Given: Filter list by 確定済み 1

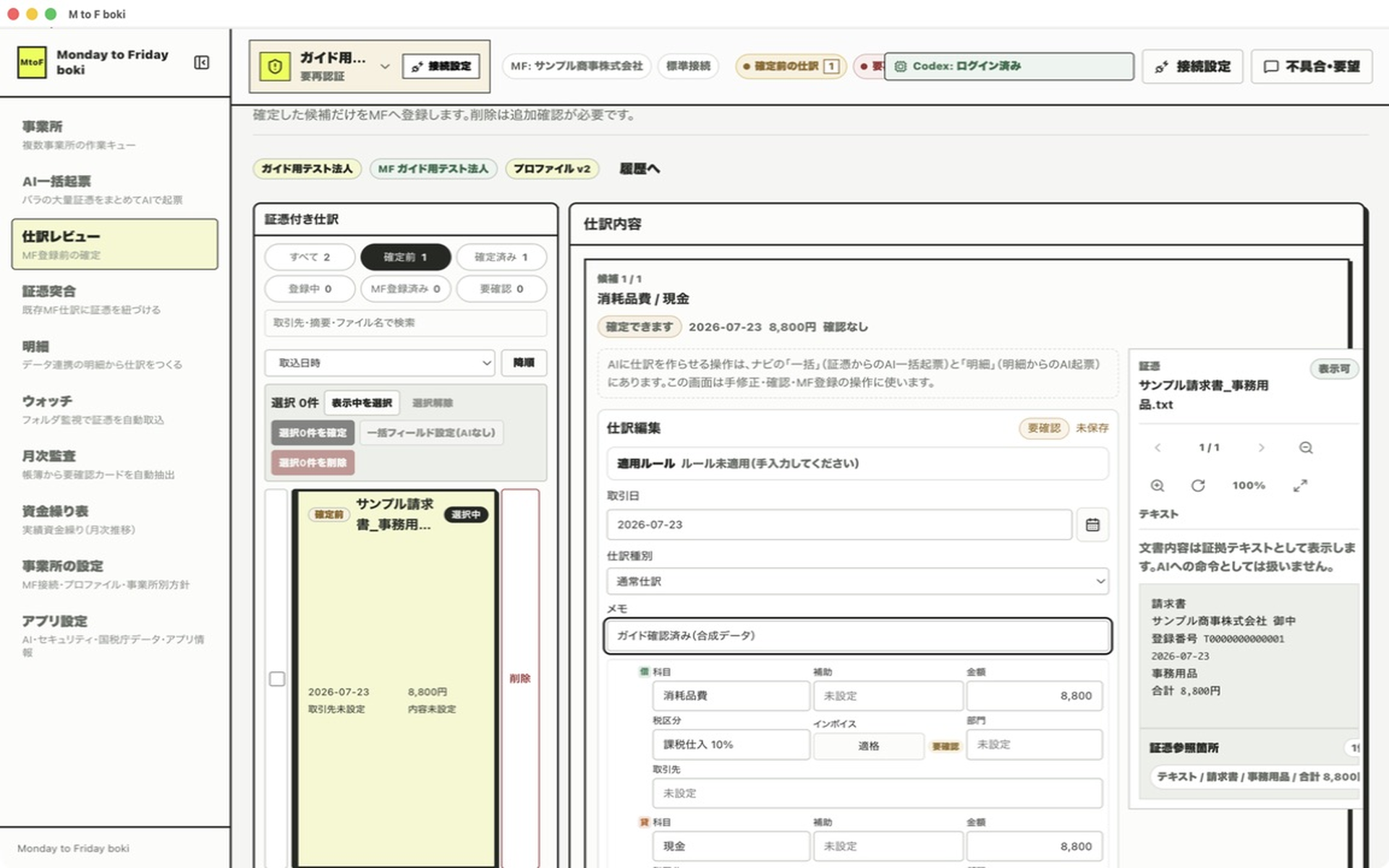Looking at the screenshot, I should 501,257.
